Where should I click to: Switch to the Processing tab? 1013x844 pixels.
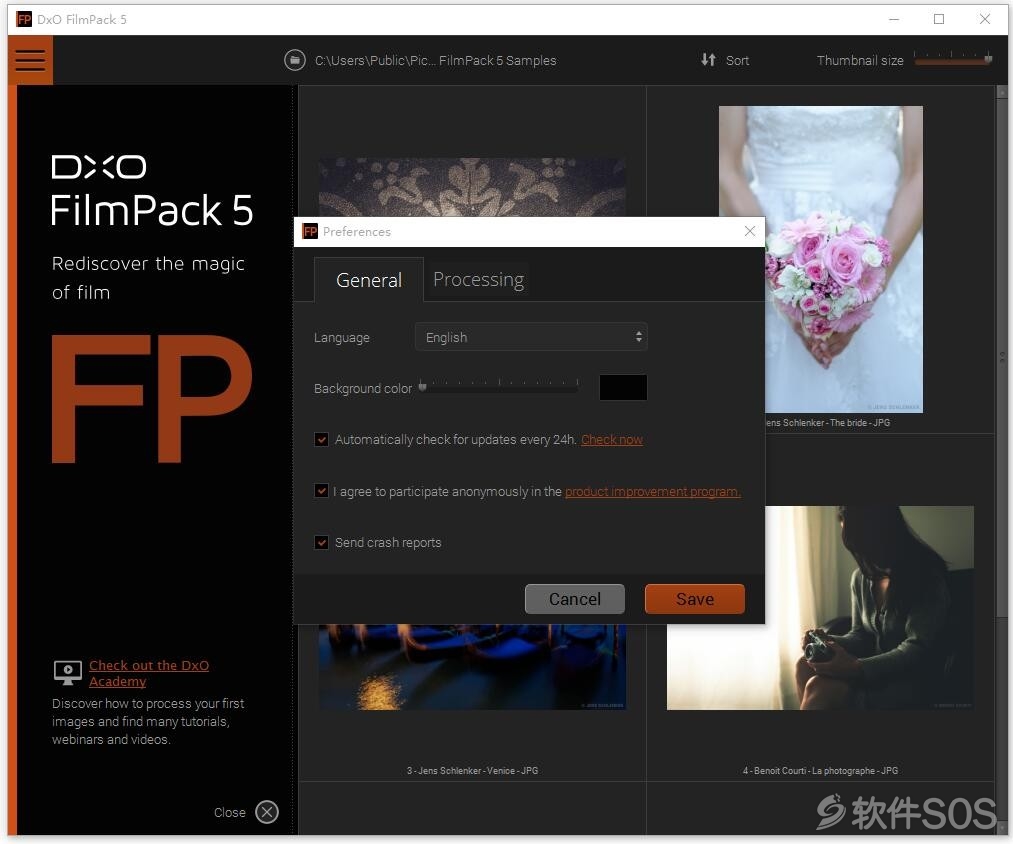pyautogui.click(x=478, y=279)
